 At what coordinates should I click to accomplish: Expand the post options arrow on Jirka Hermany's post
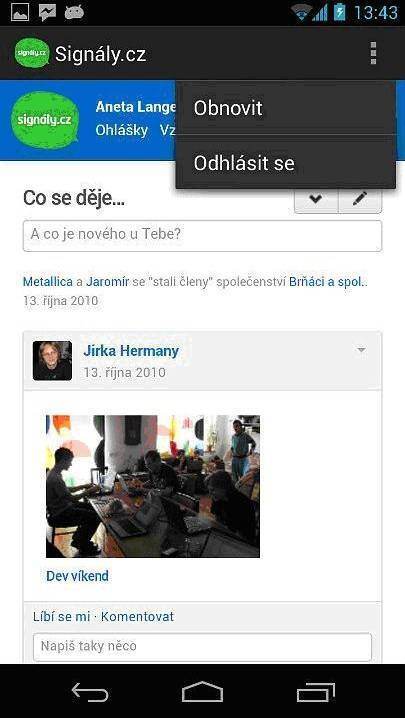[x=361, y=350]
